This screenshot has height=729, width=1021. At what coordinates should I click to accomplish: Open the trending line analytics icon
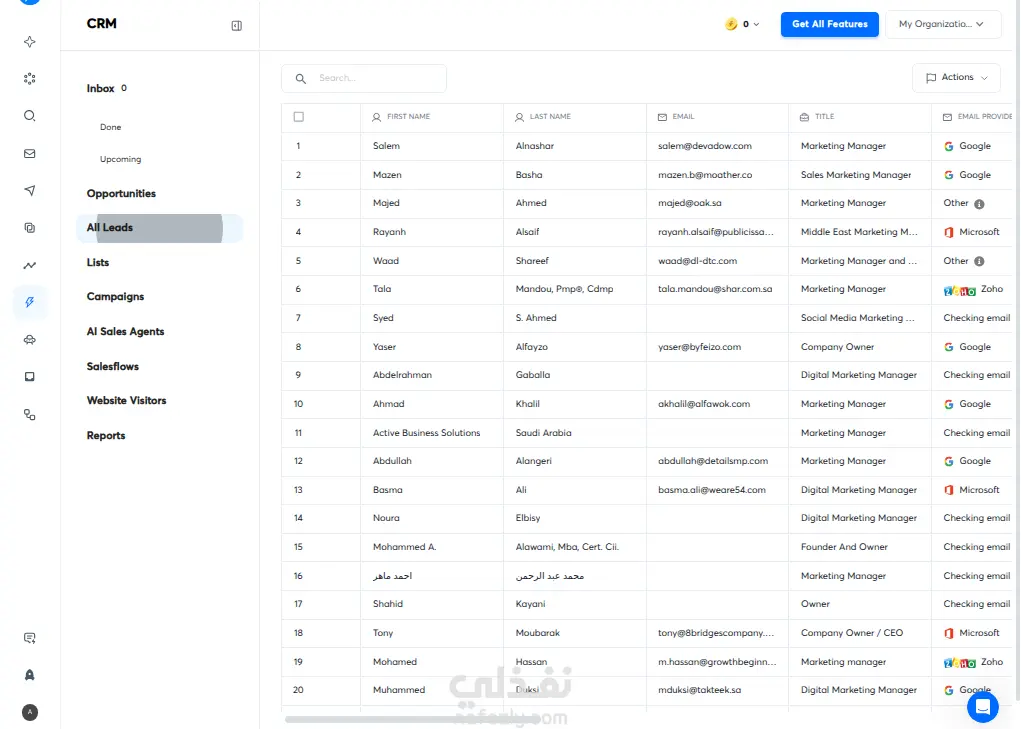point(29,265)
